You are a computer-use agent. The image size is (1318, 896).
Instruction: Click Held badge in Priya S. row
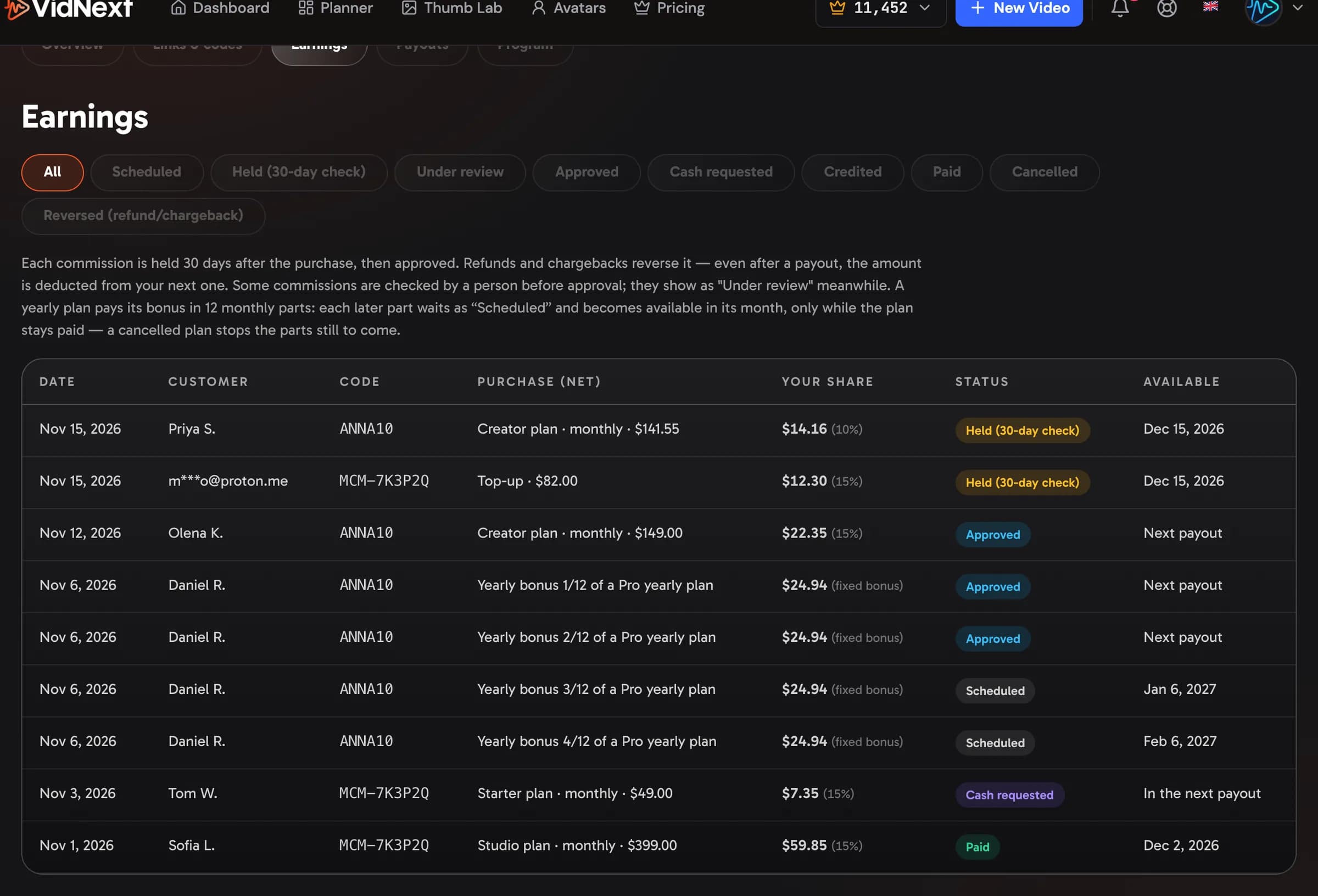[1022, 430]
